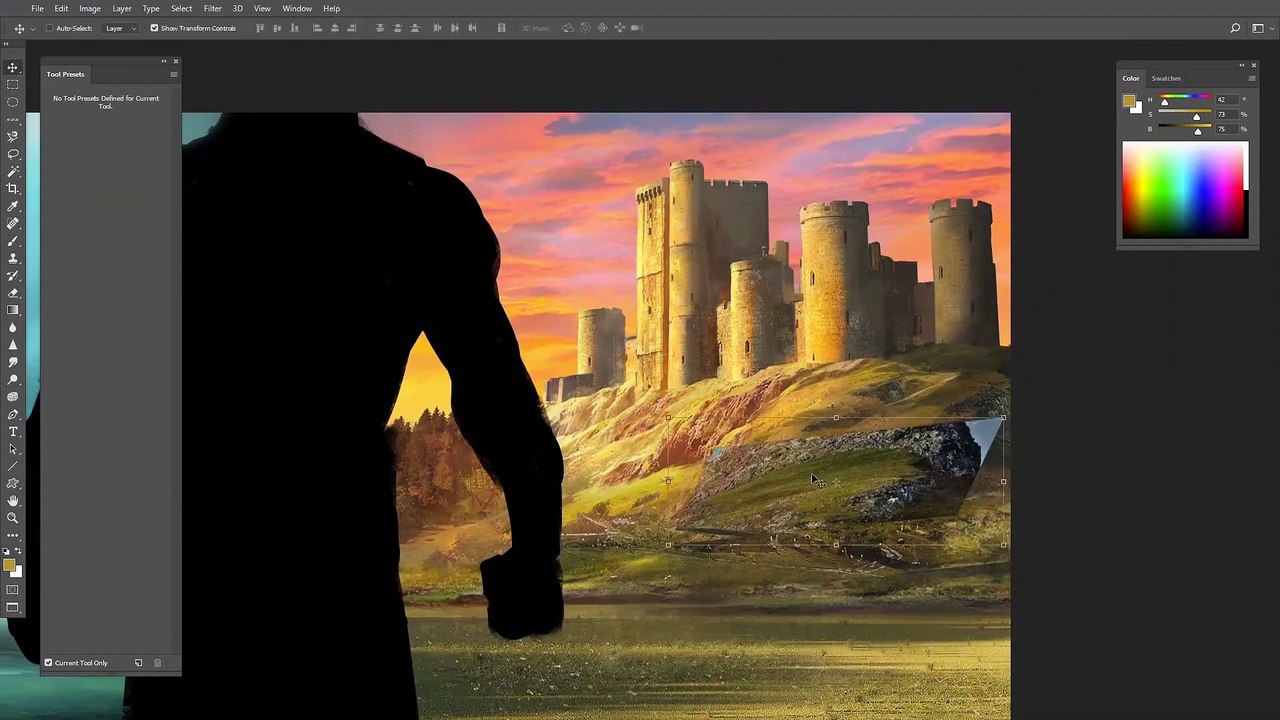Click the Hue value field showing 42
The height and width of the screenshot is (720, 1280).
[1225, 100]
